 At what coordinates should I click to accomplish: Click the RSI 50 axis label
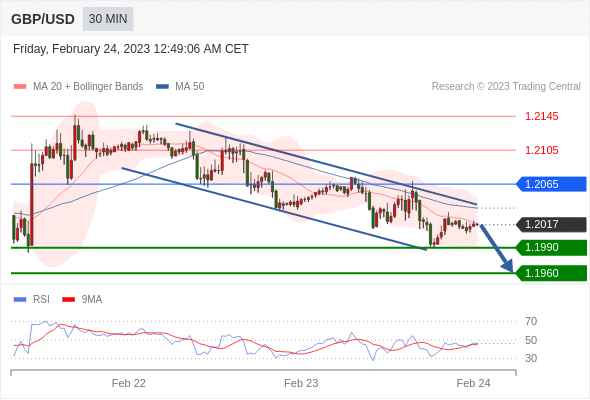tap(531, 340)
